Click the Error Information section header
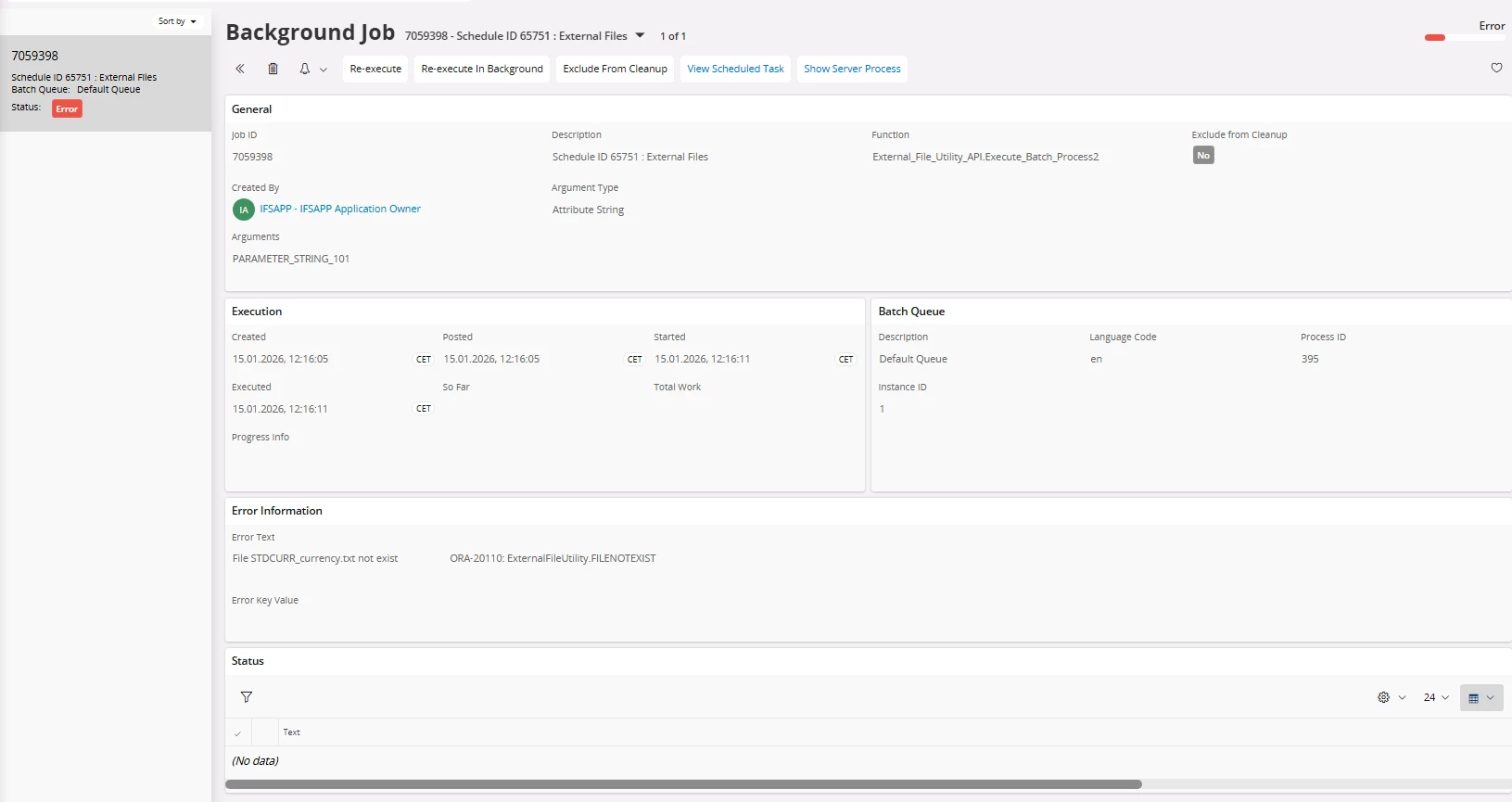 point(277,511)
